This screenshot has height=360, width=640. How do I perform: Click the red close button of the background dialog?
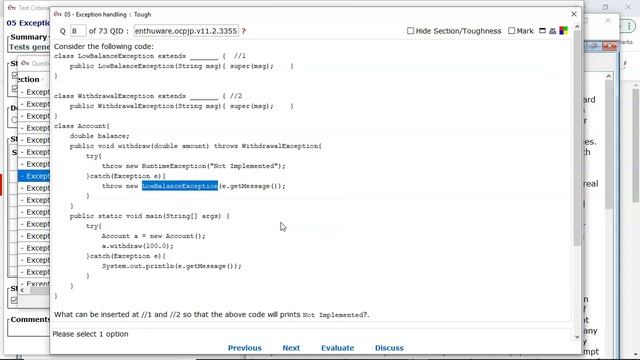pyautogui.click(x=610, y=46)
